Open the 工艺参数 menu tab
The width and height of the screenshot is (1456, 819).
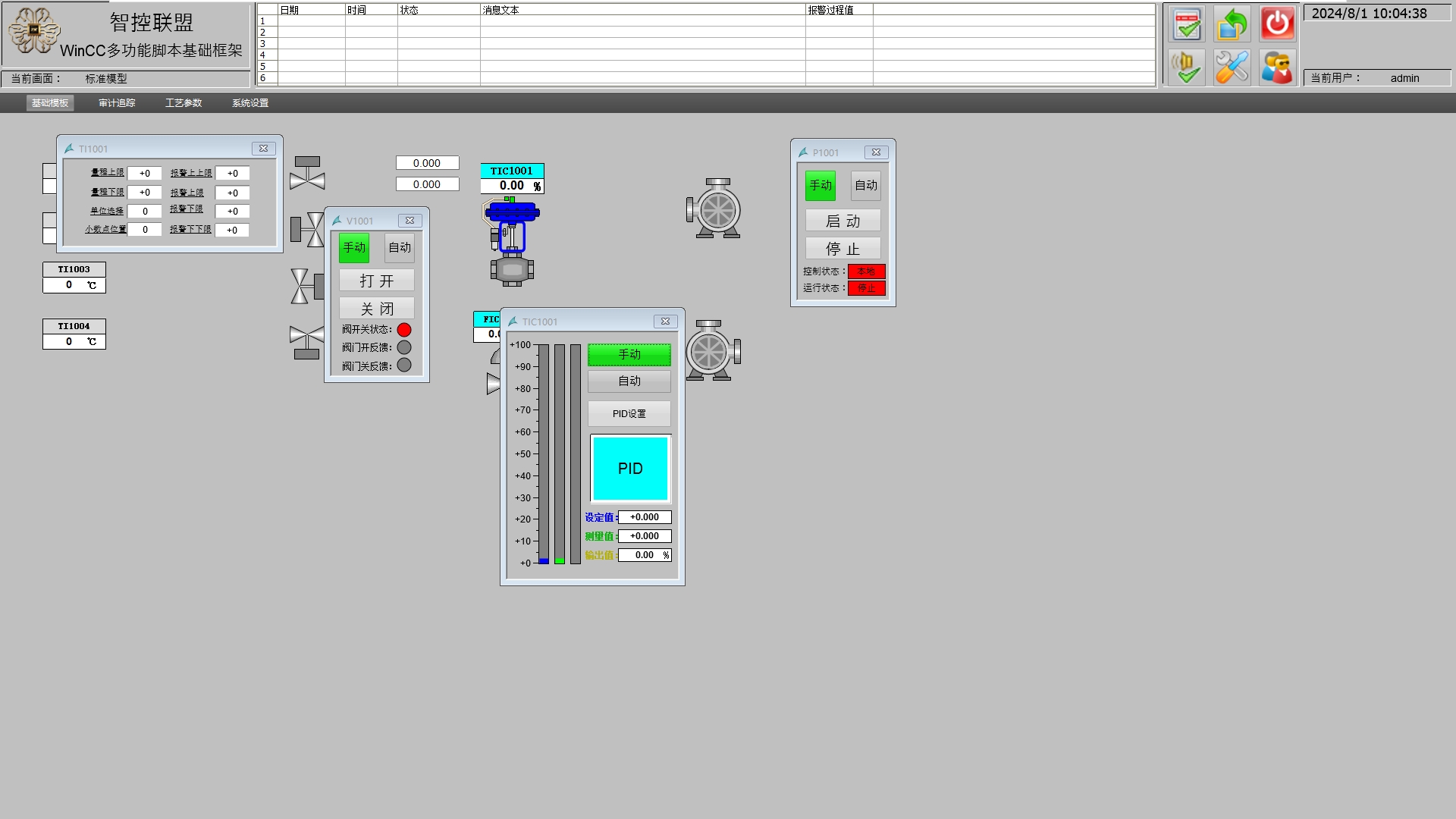point(184,103)
